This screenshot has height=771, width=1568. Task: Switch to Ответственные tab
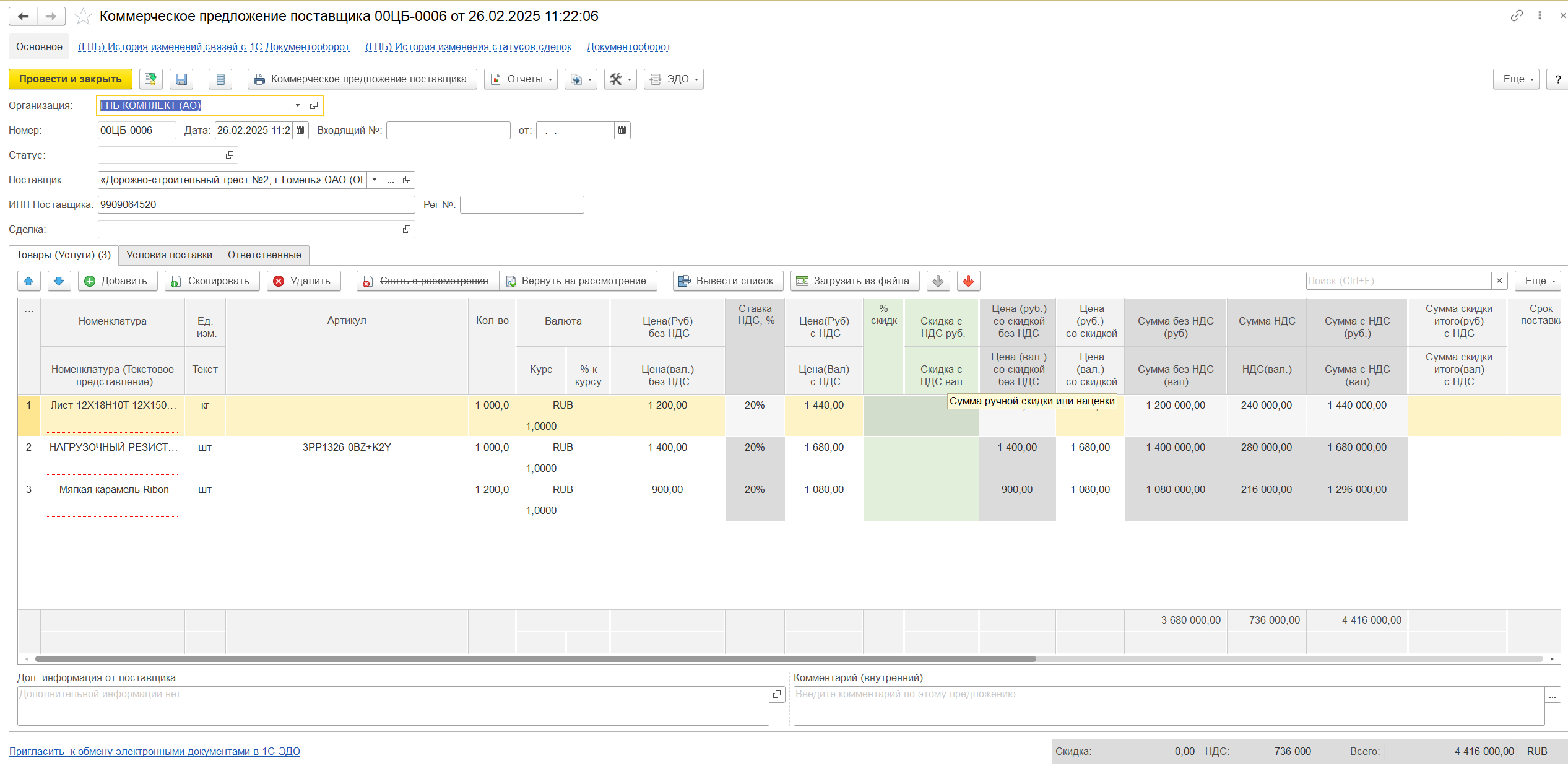click(264, 255)
